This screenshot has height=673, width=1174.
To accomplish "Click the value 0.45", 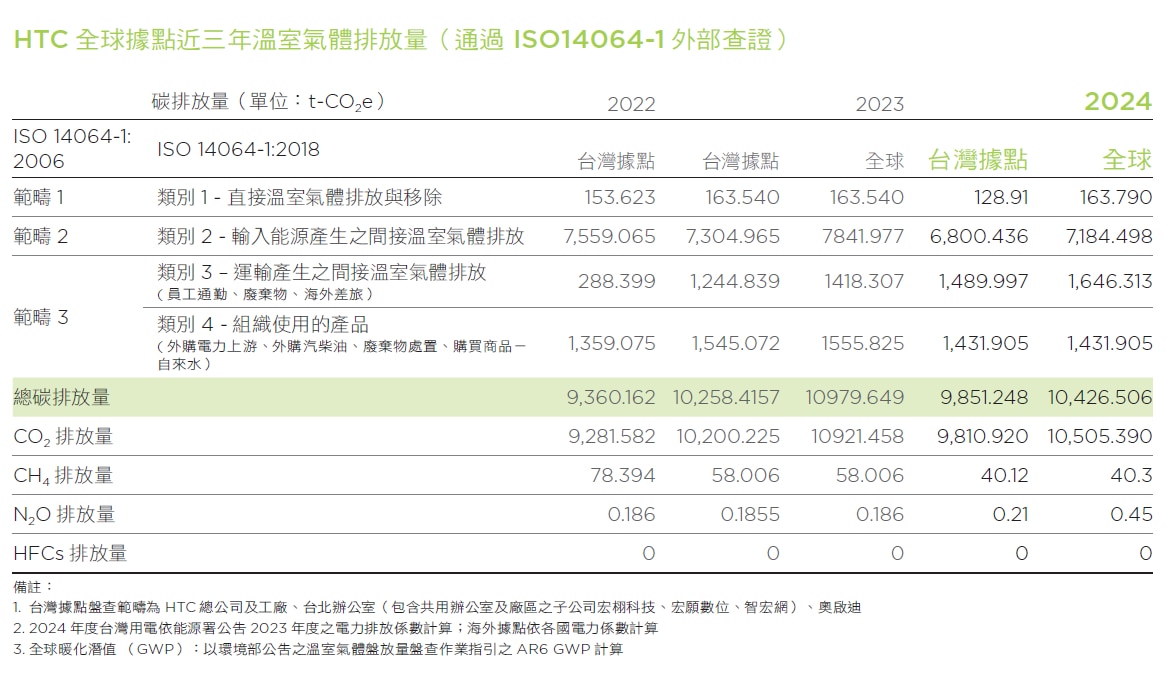I will click(x=1131, y=514).
